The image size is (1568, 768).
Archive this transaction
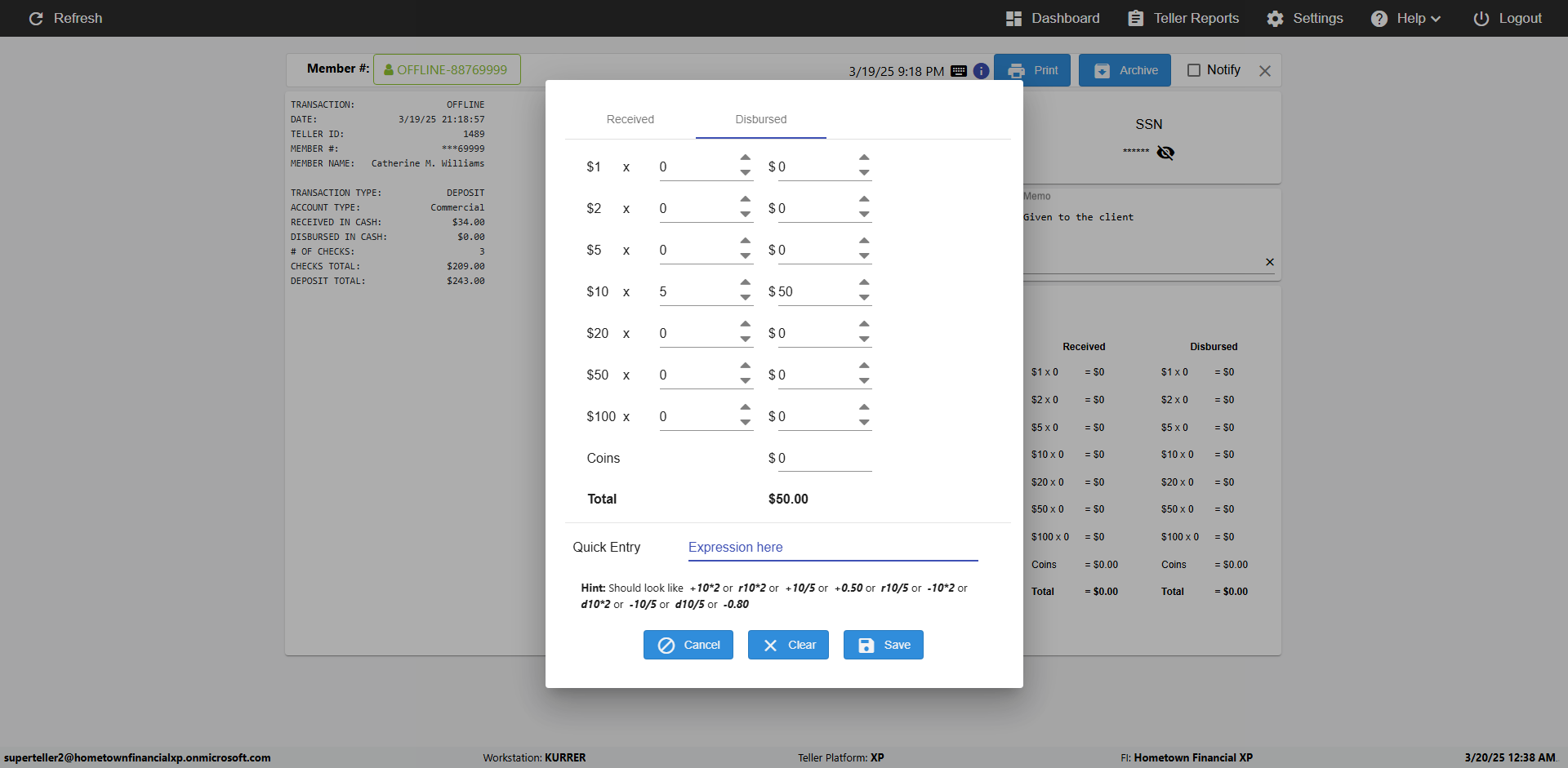(1125, 70)
